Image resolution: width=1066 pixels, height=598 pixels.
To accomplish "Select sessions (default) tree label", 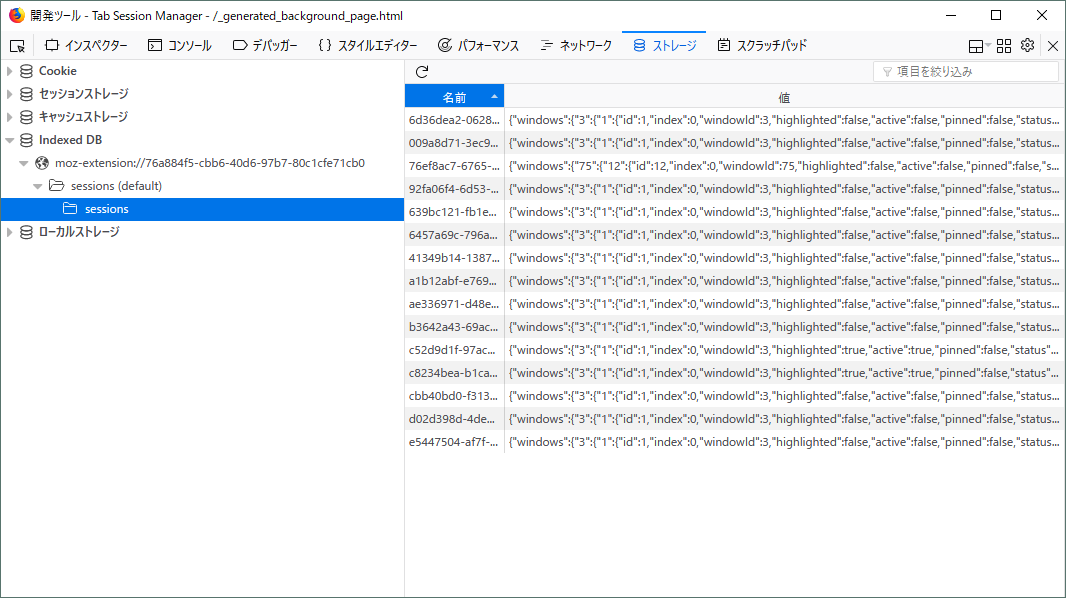I will [116, 186].
